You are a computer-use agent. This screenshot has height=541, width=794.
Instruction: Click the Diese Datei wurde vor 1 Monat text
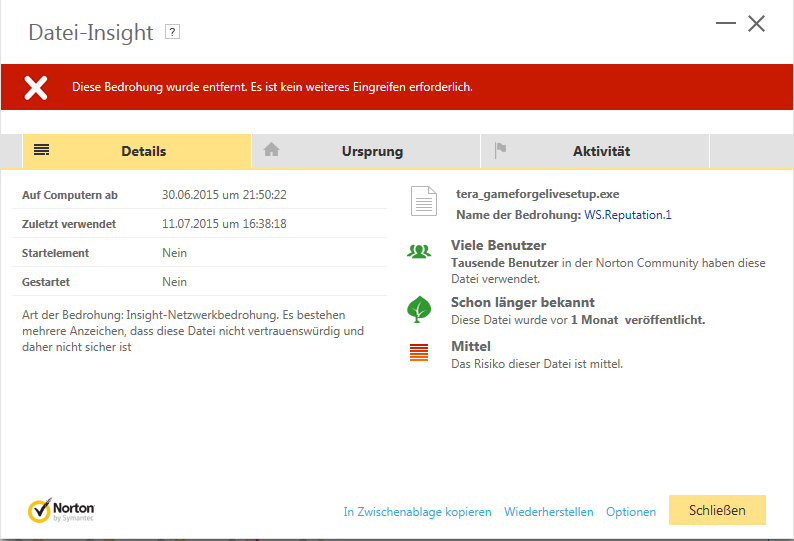578,320
